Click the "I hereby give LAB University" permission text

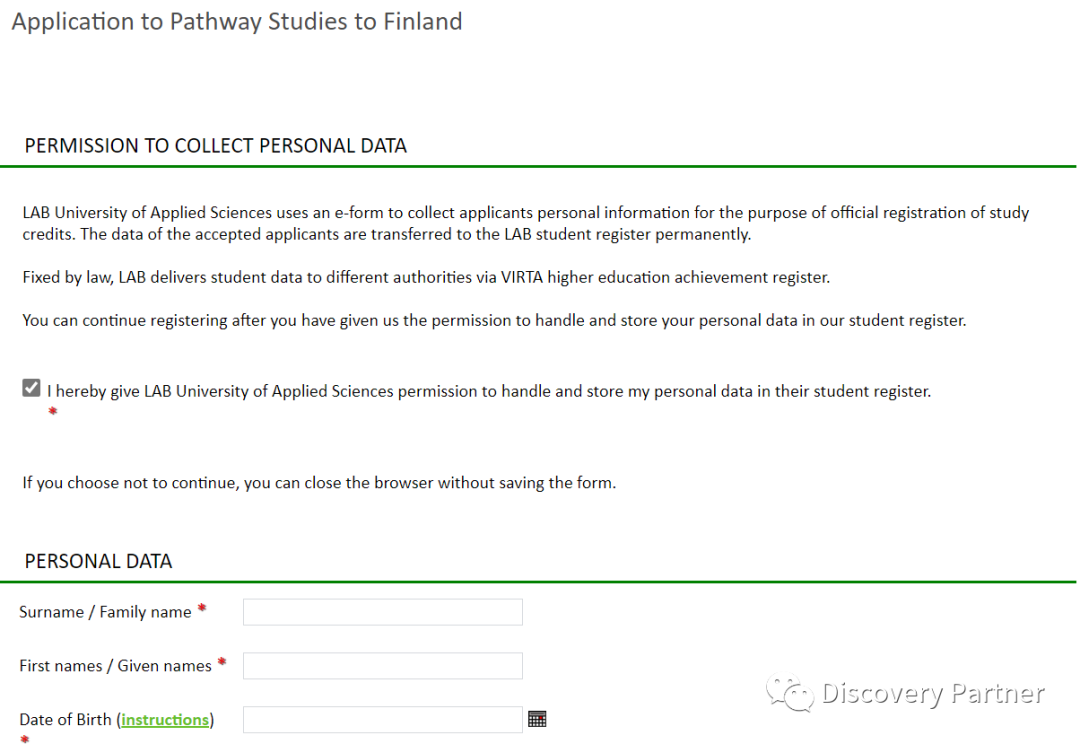coord(488,391)
